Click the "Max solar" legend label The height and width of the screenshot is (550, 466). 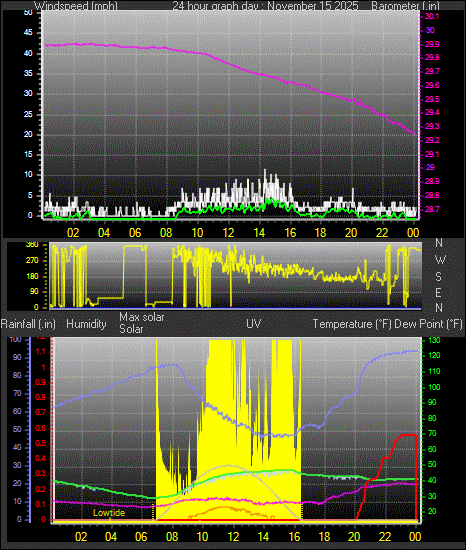[142, 317]
